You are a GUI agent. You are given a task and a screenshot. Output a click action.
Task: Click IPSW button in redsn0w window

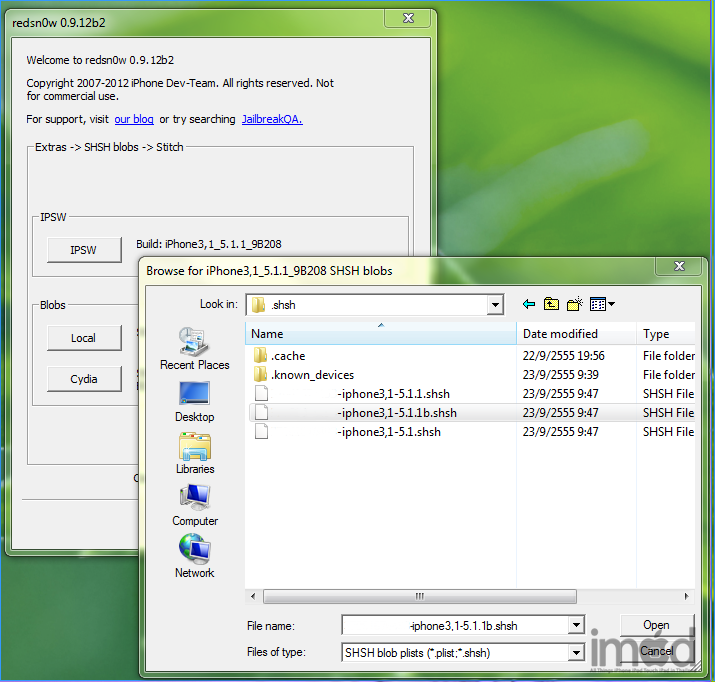click(x=84, y=250)
